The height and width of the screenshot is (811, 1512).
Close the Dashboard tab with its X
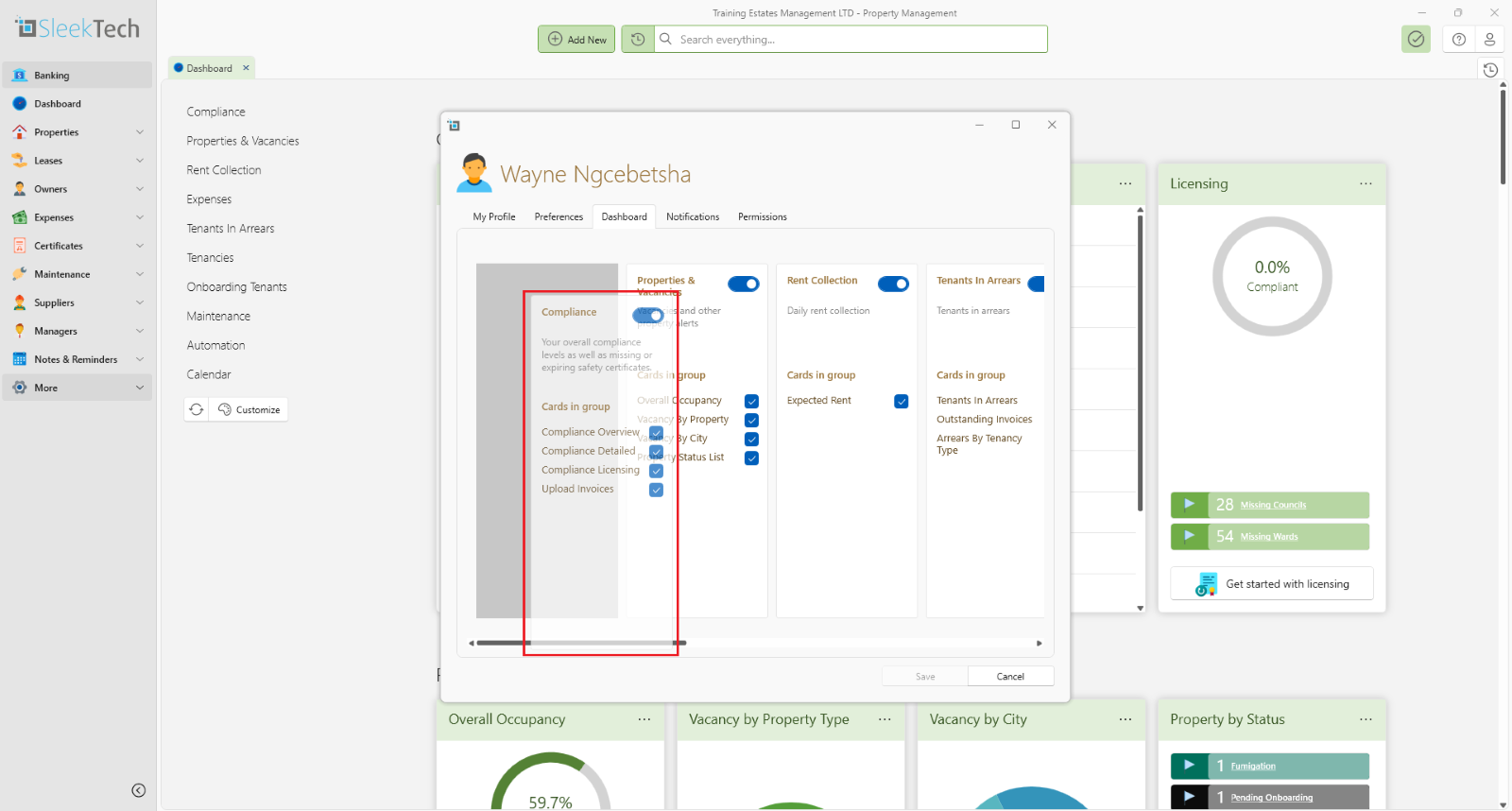point(247,68)
